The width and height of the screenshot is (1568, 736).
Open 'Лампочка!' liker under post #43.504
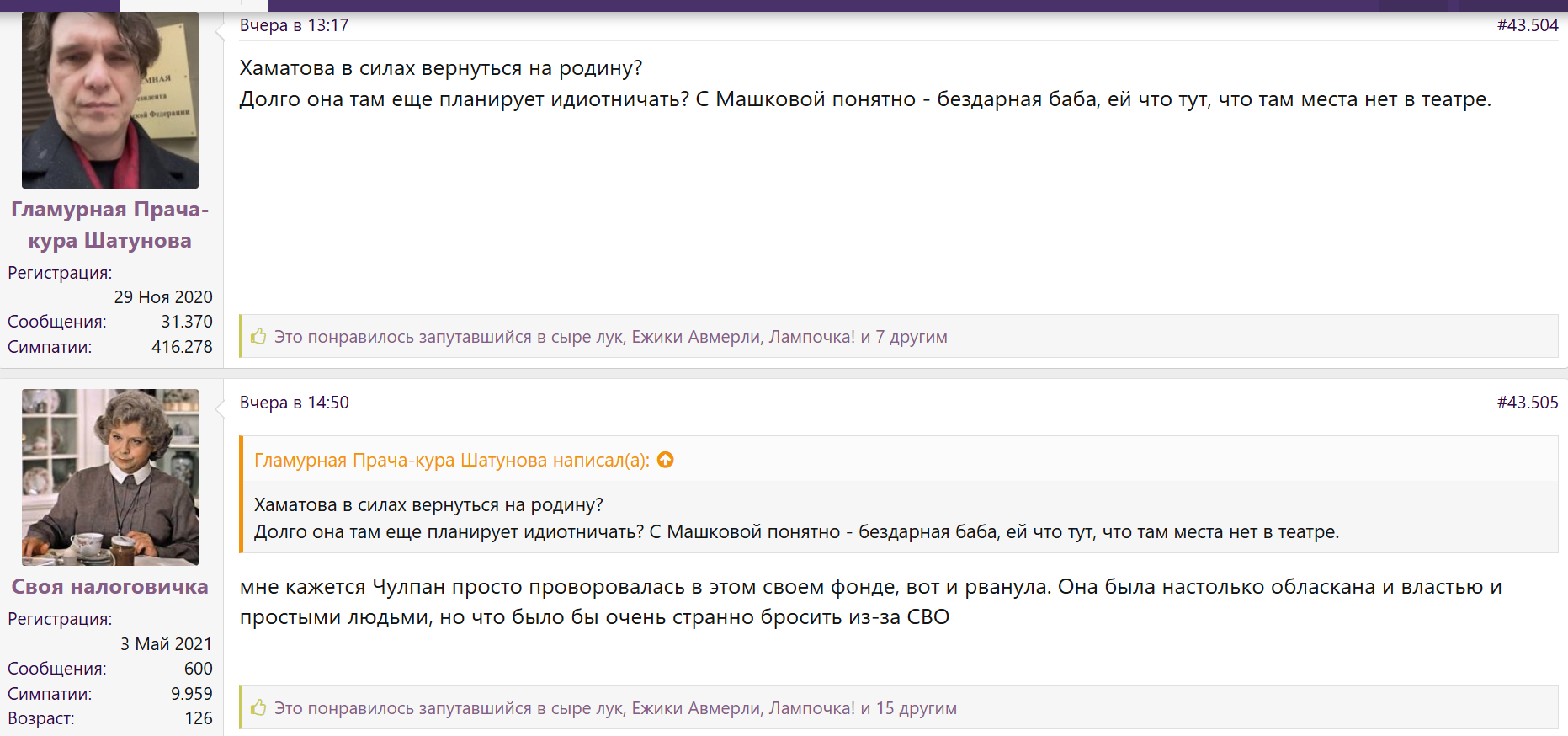[811, 337]
